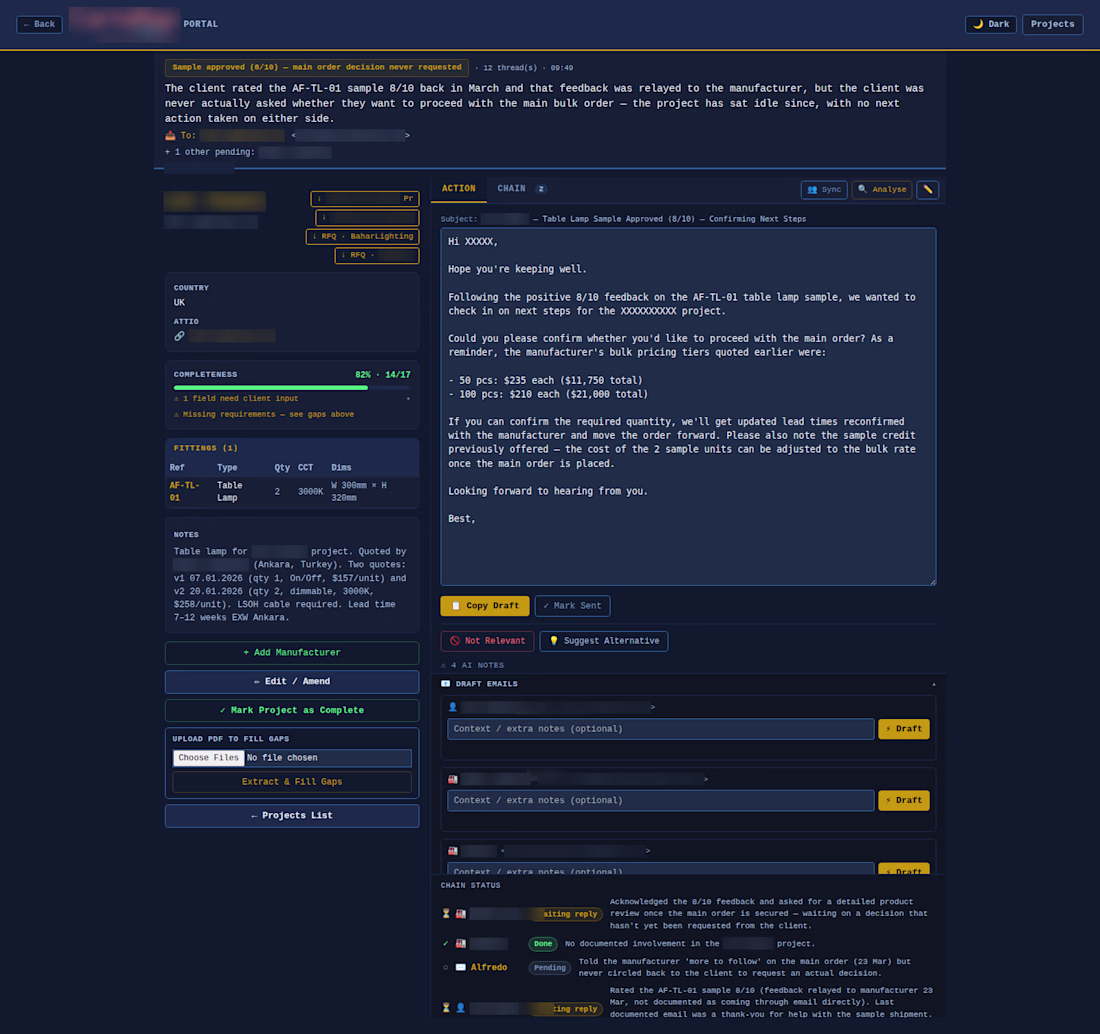Click the inbox tray icon beside To:

tap(170, 135)
